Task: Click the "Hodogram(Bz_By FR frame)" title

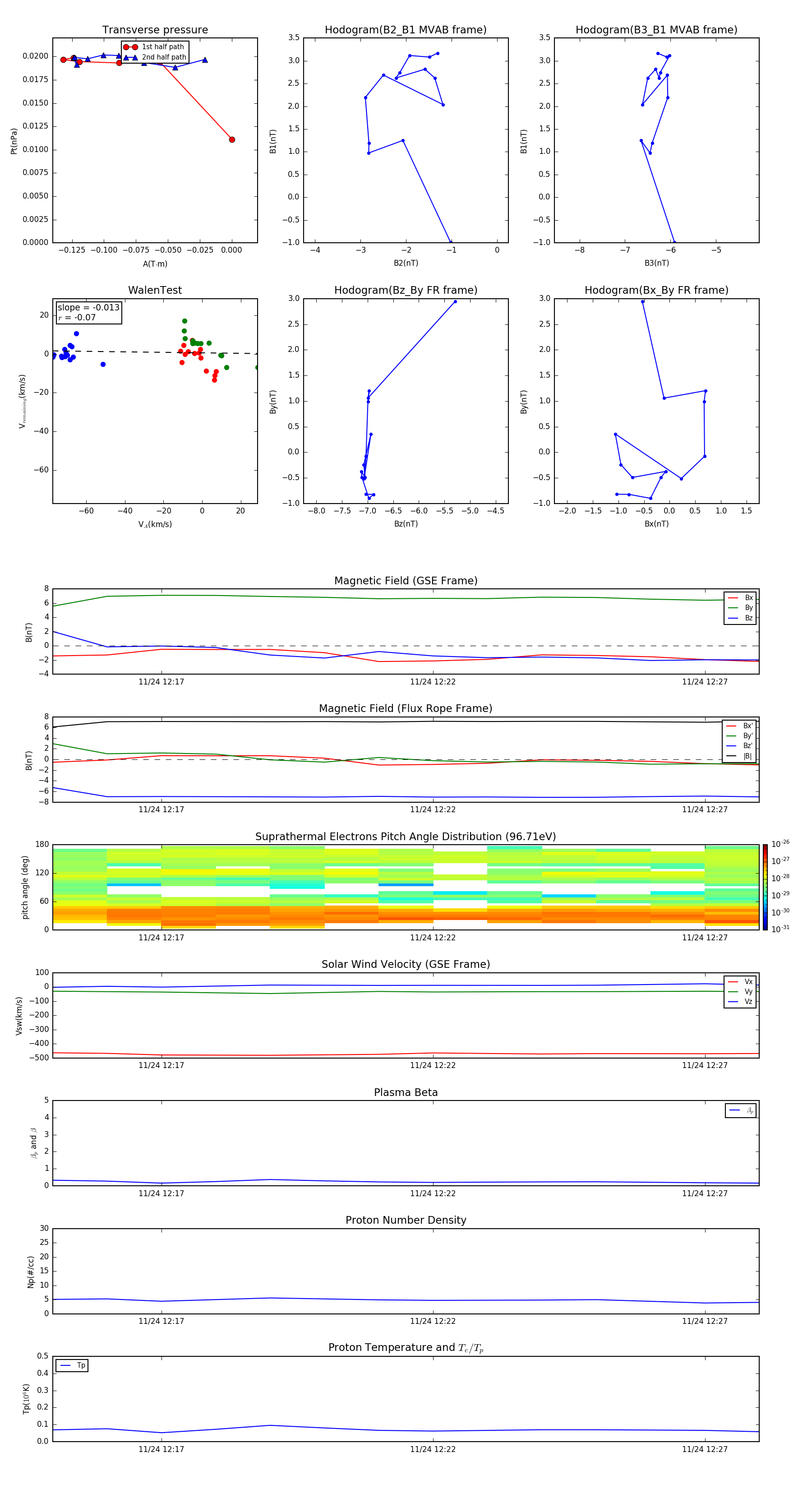Action: pyautogui.click(x=406, y=290)
